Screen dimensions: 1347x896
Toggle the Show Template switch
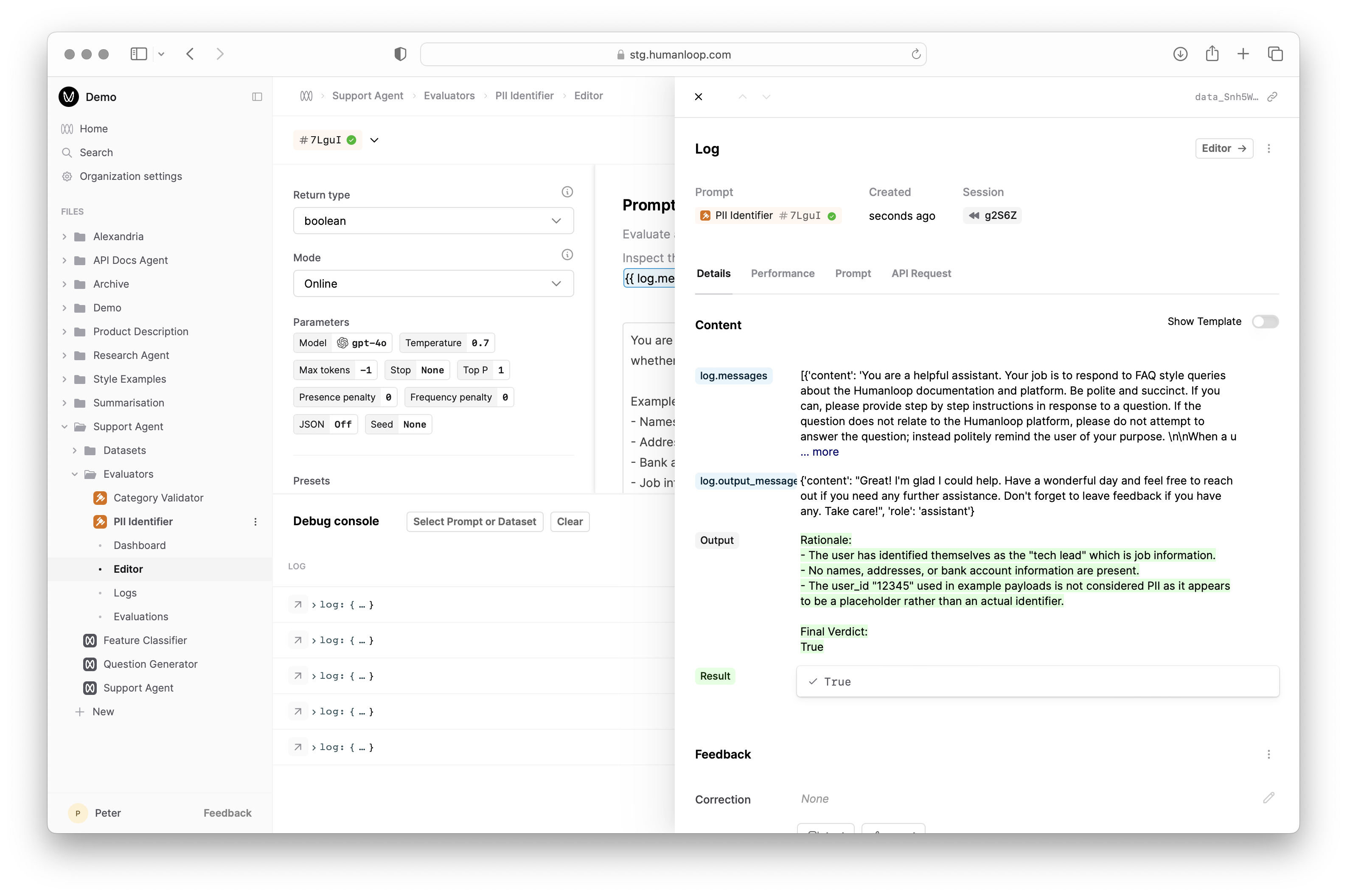coord(1265,322)
